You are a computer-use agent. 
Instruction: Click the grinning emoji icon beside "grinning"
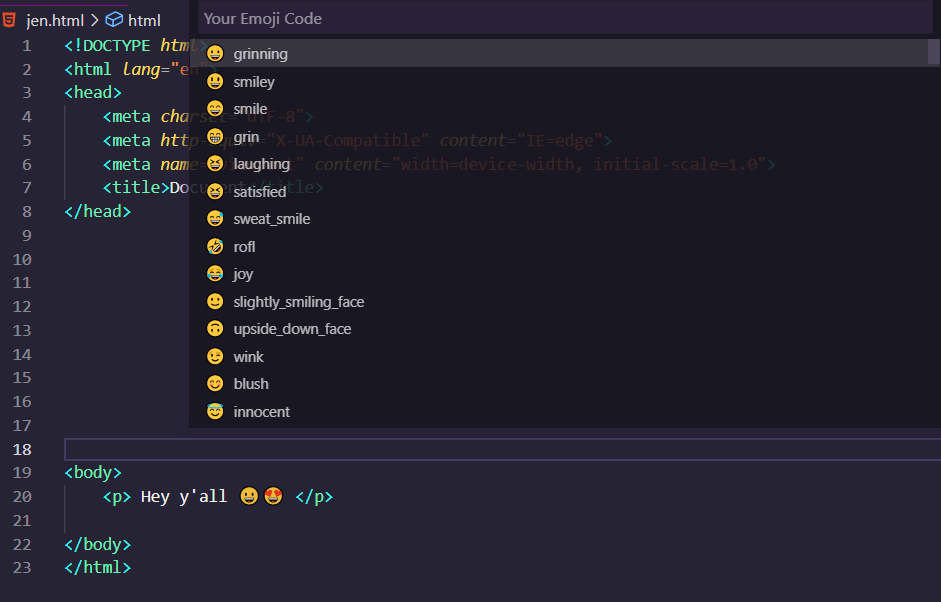[x=214, y=53]
